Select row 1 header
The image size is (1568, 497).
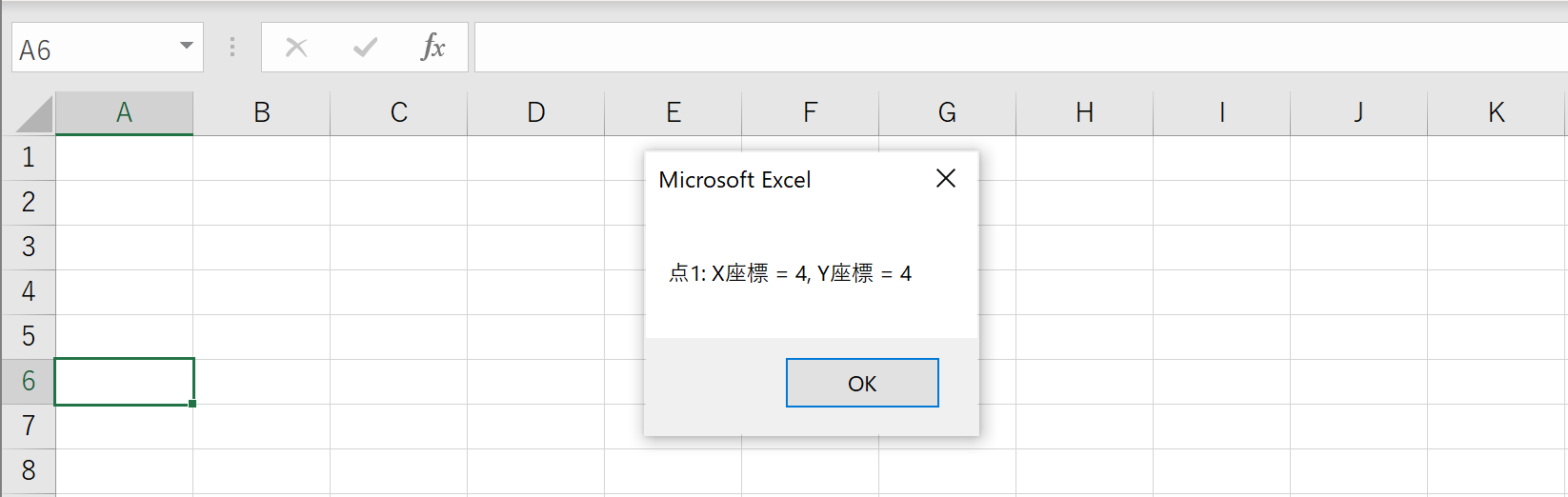[x=29, y=158]
